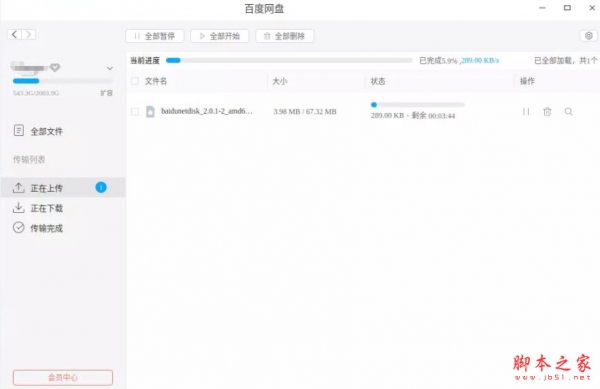This screenshot has height=389, width=600.
Task: Start all transfers with 全部开始
Action: pyautogui.click(x=220, y=36)
